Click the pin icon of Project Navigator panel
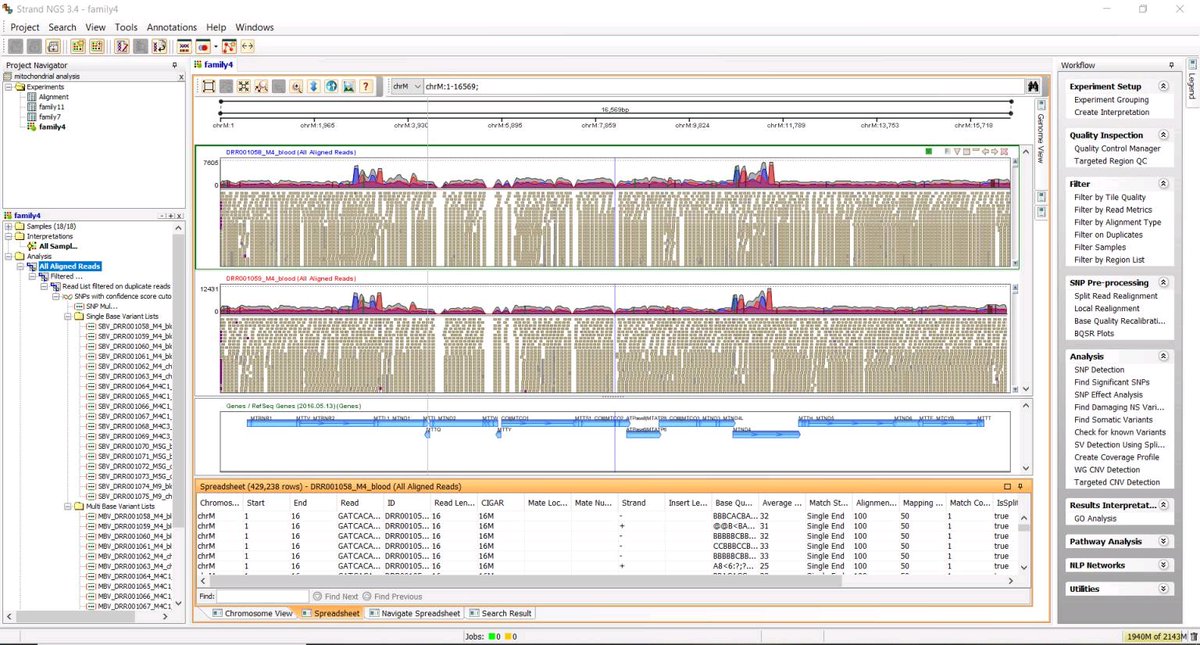Screen dimensions: 1200x645 (175, 65)
